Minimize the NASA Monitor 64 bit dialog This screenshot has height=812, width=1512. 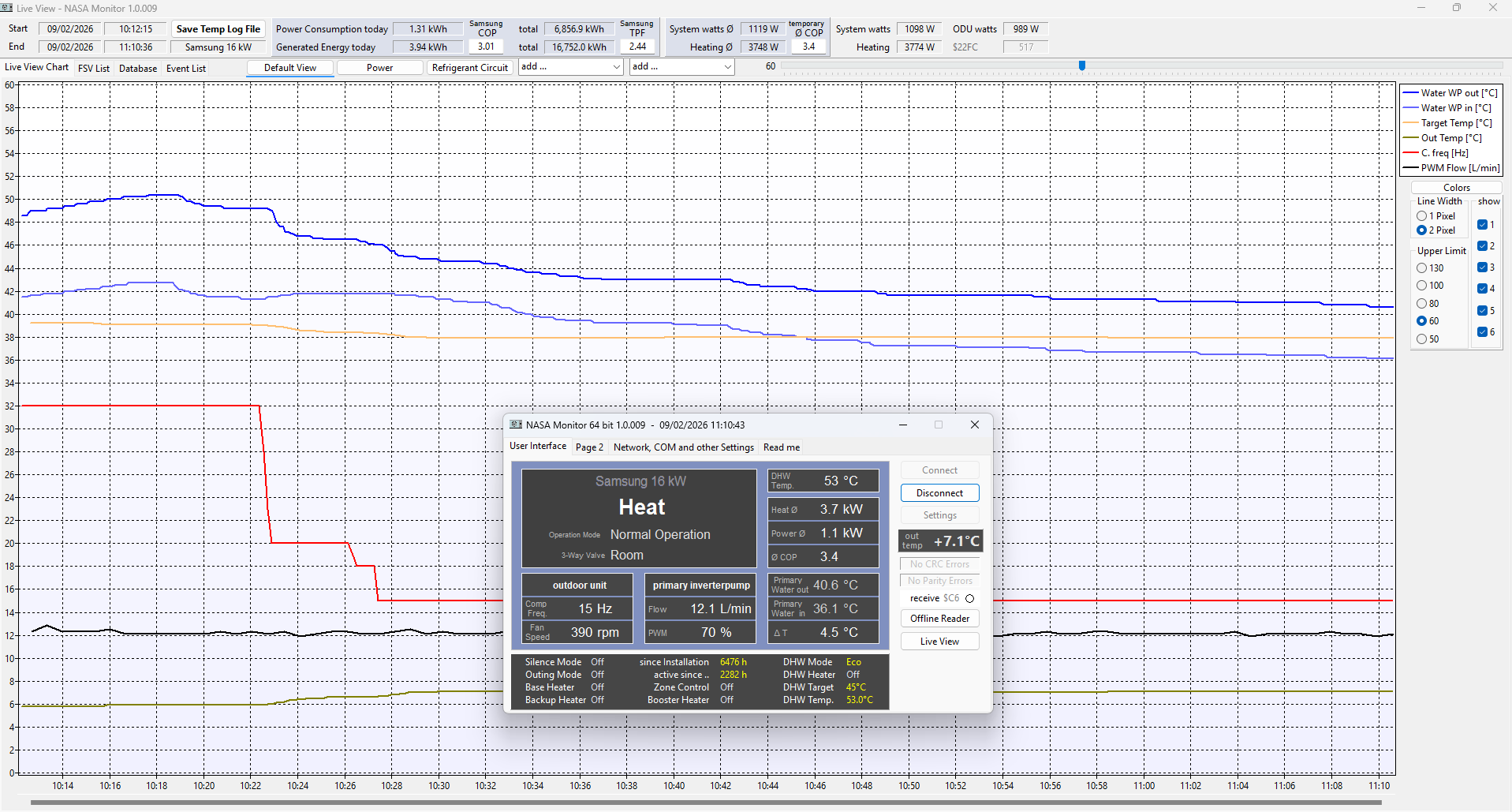[x=903, y=425]
